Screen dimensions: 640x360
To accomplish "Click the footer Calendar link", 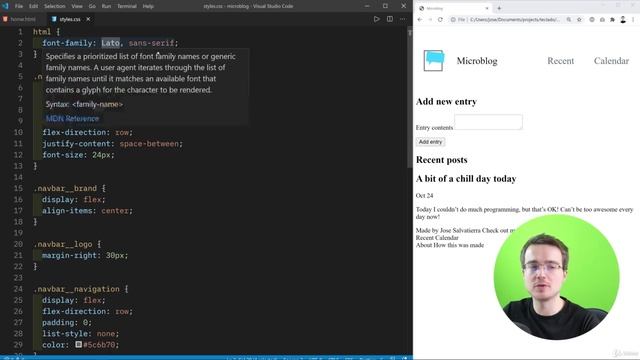I will [448, 238].
